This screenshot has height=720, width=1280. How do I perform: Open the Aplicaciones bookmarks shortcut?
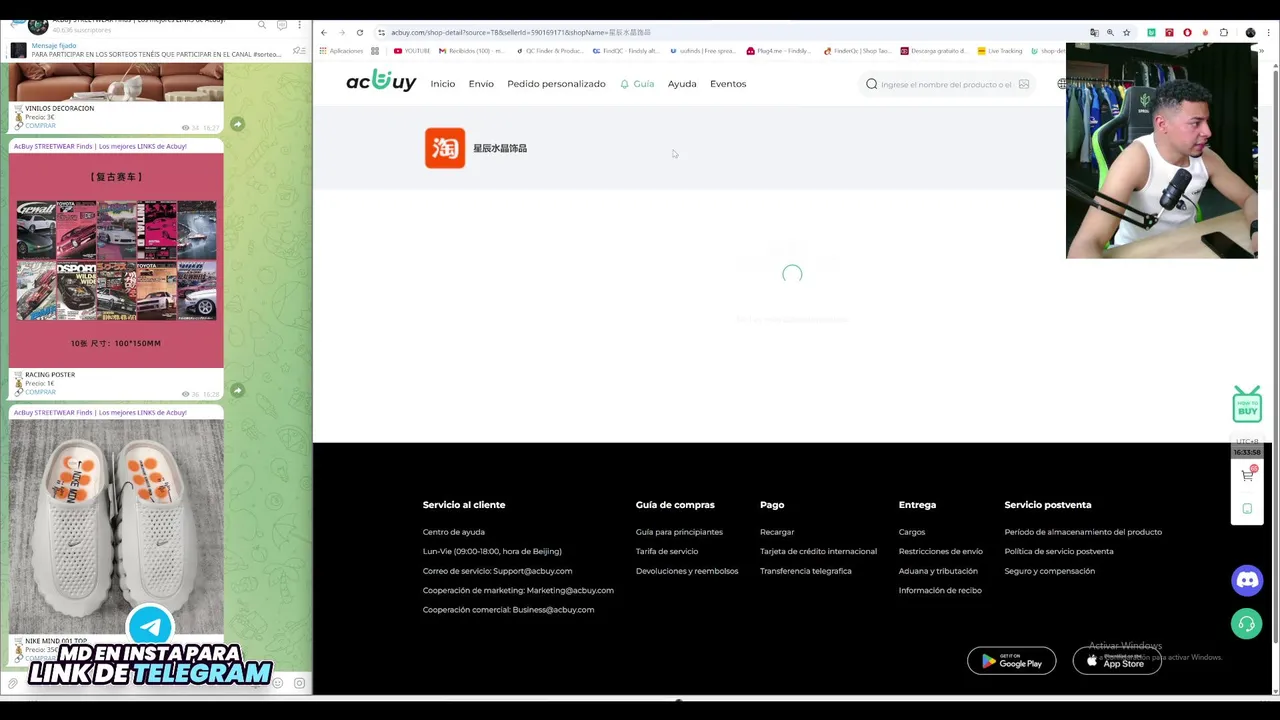pyautogui.click(x=341, y=51)
